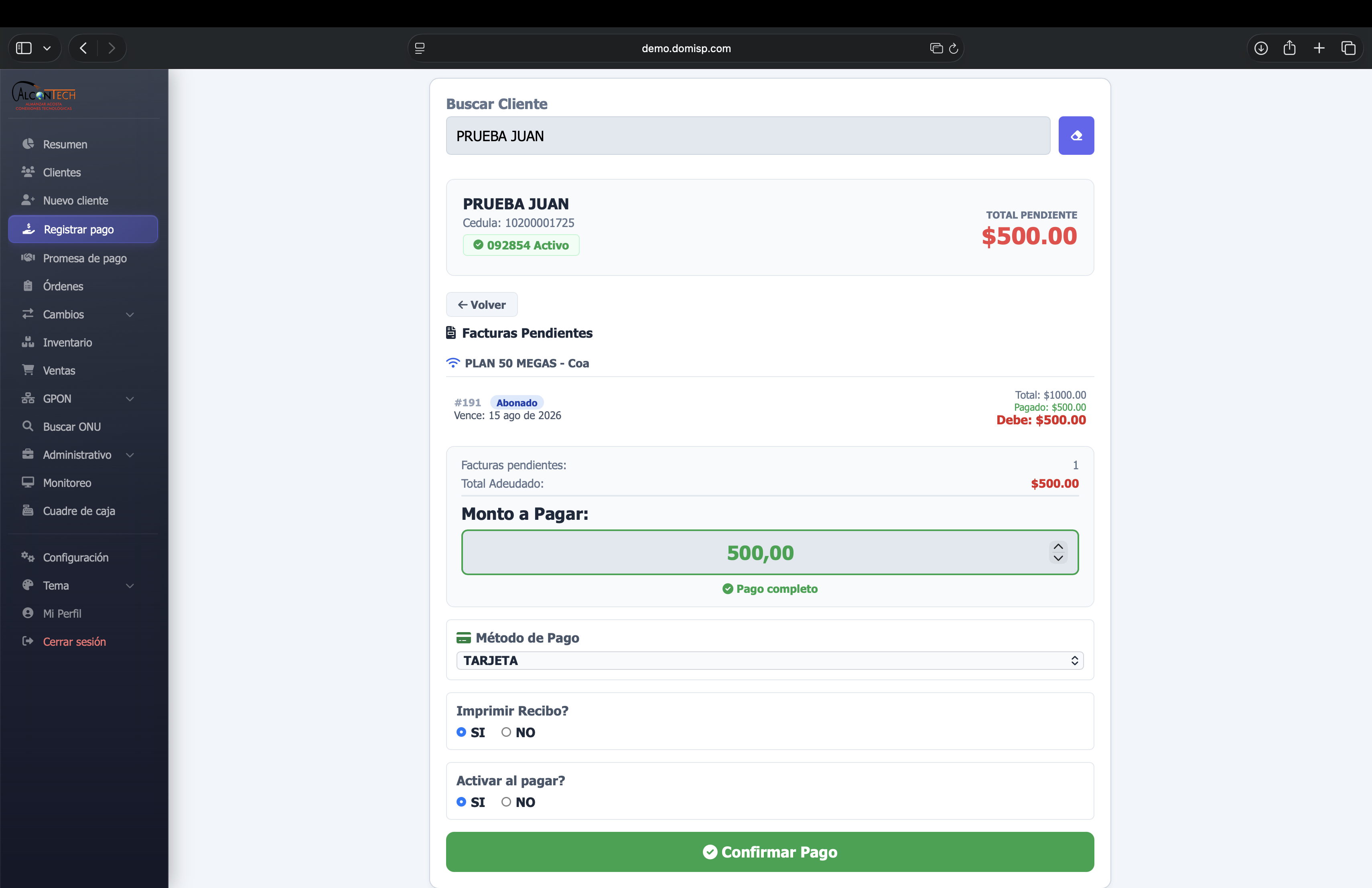Viewport: 1372px width, 888px height.
Task: Click the Total: $1000.00 invoice value
Action: pos(1050,395)
